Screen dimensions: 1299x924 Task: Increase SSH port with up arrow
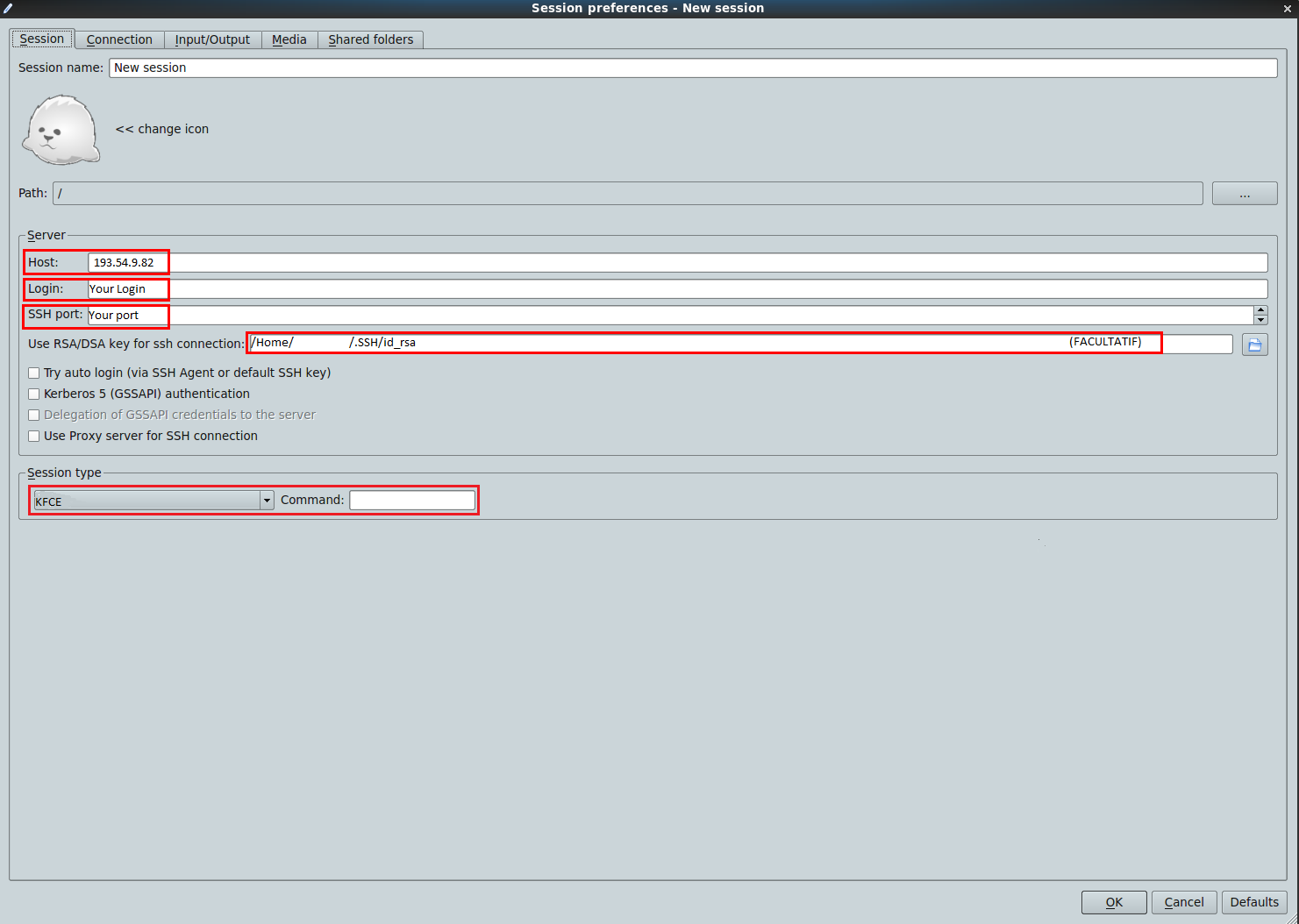coord(1260,310)
